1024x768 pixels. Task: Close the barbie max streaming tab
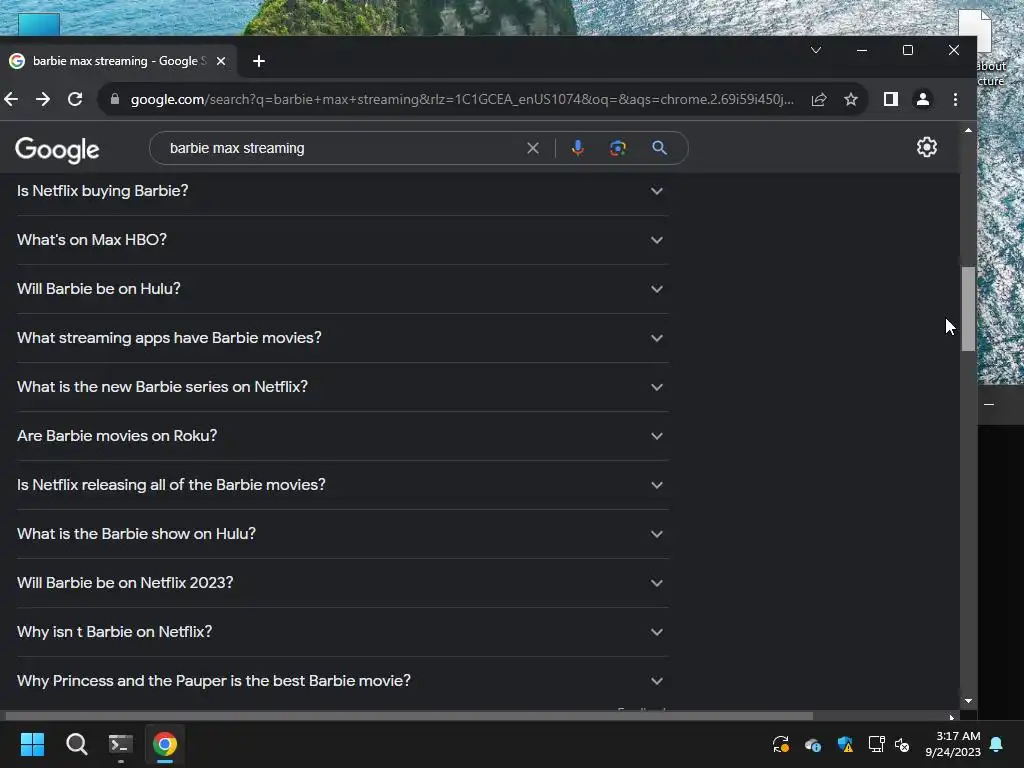pyautogui.click(x=221, y=61)
